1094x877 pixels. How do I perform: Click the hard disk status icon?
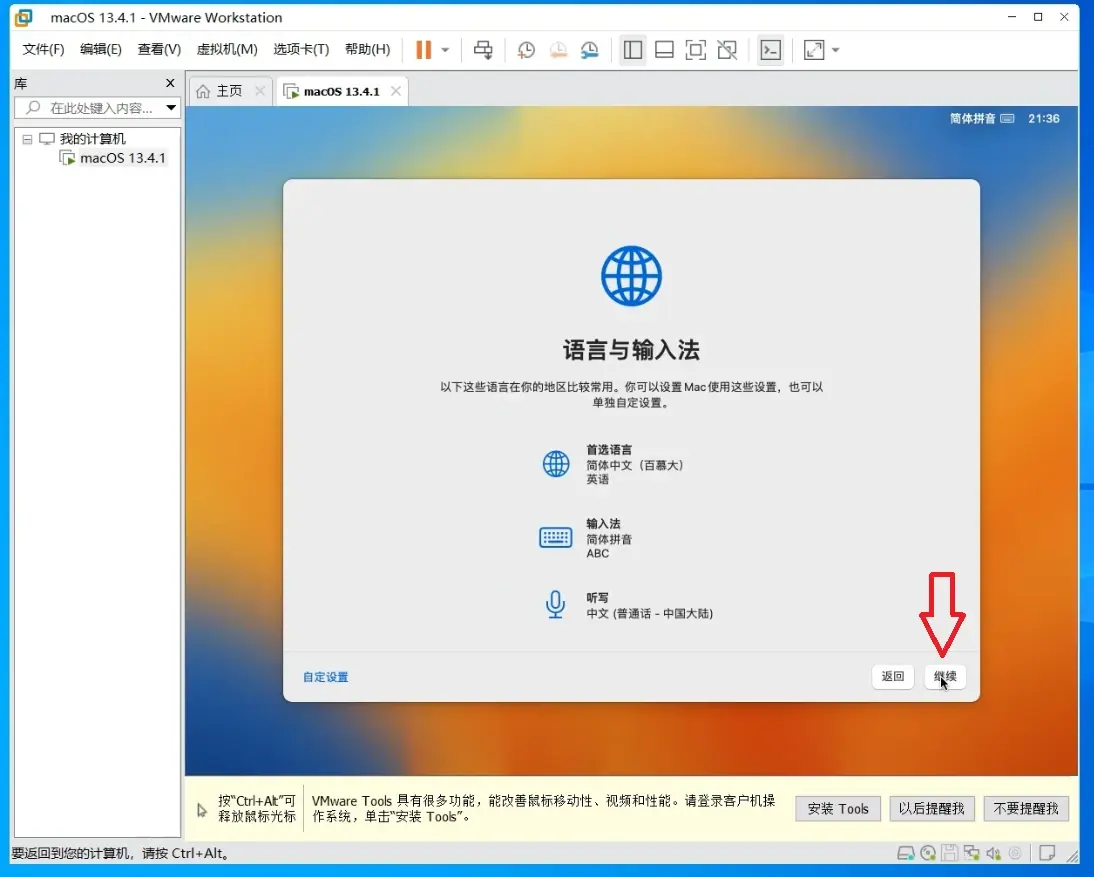pyautogui.click(x=906, y=853)
